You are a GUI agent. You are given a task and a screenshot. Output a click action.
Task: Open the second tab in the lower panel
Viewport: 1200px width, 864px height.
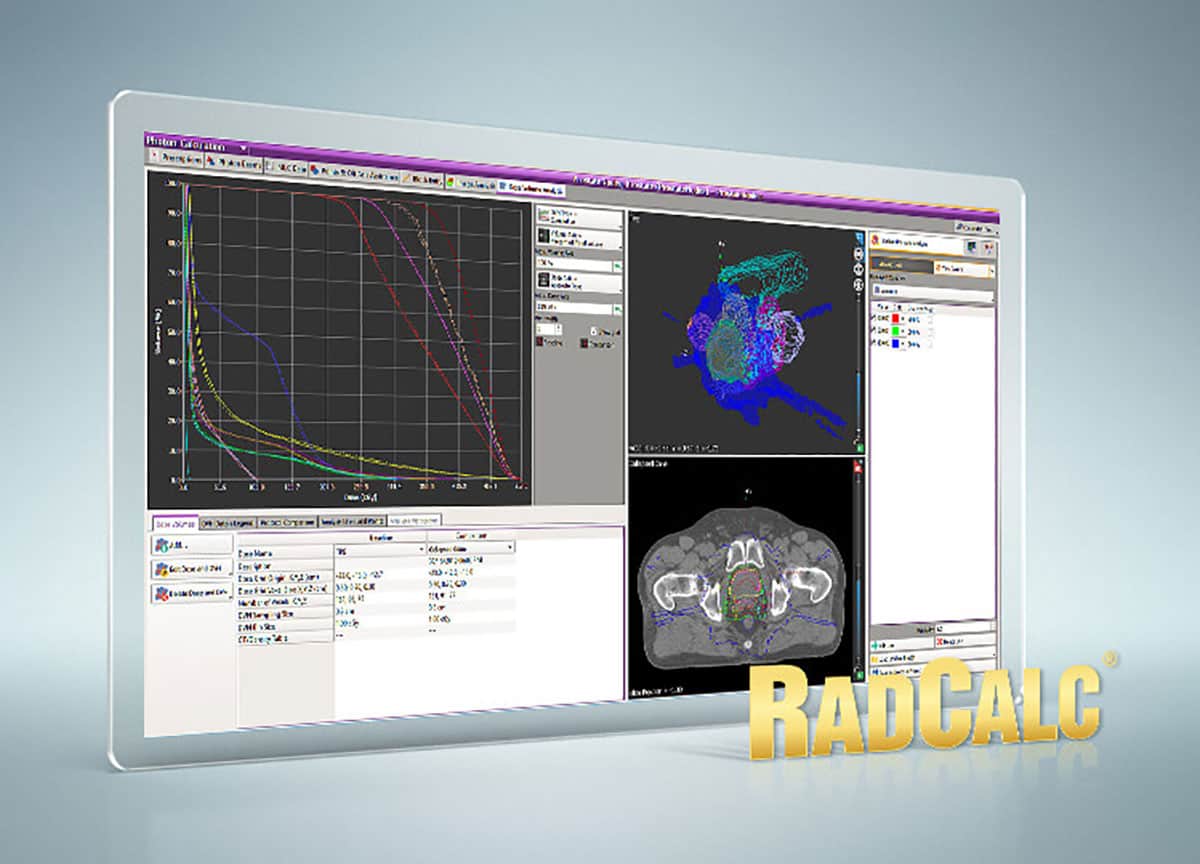pyautogui.click(x=228, y=522)
